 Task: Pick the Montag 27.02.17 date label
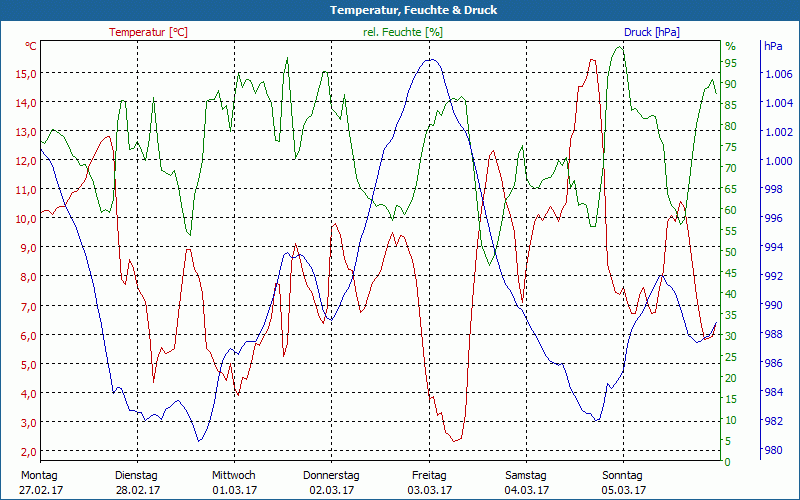tap(40, 483)
